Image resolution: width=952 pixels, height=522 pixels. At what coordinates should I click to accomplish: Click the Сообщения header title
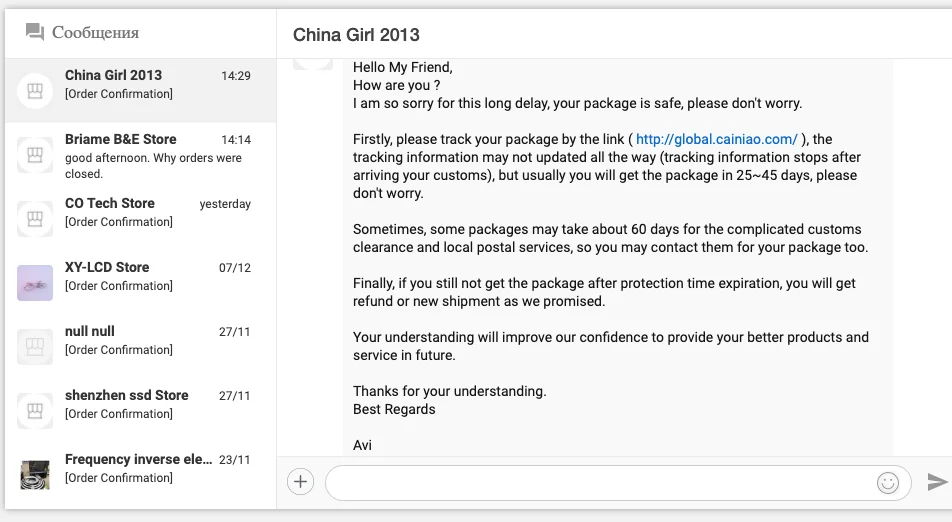(x=95, y=33)
